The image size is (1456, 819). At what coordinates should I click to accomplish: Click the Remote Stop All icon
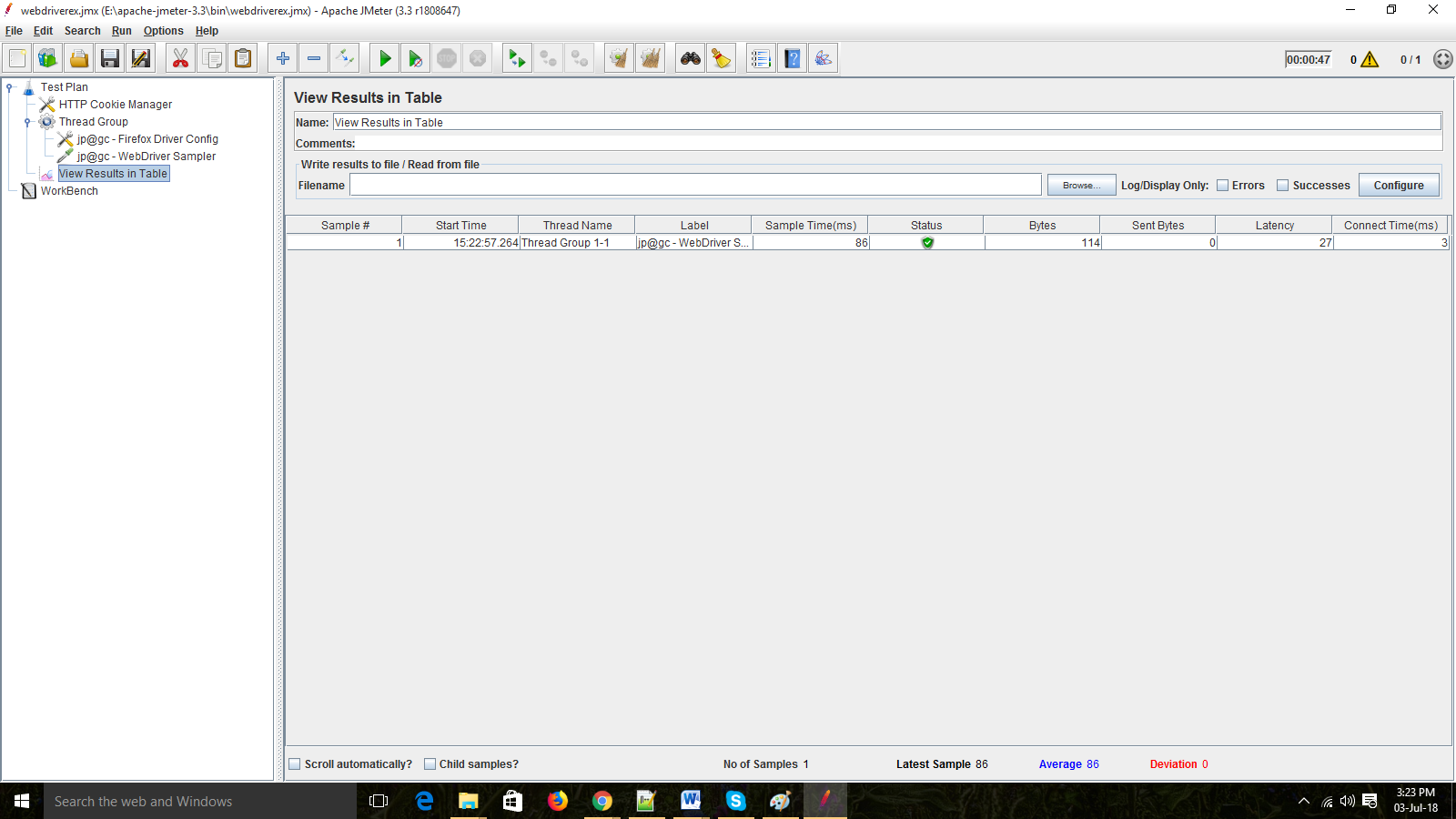(549, 58)
